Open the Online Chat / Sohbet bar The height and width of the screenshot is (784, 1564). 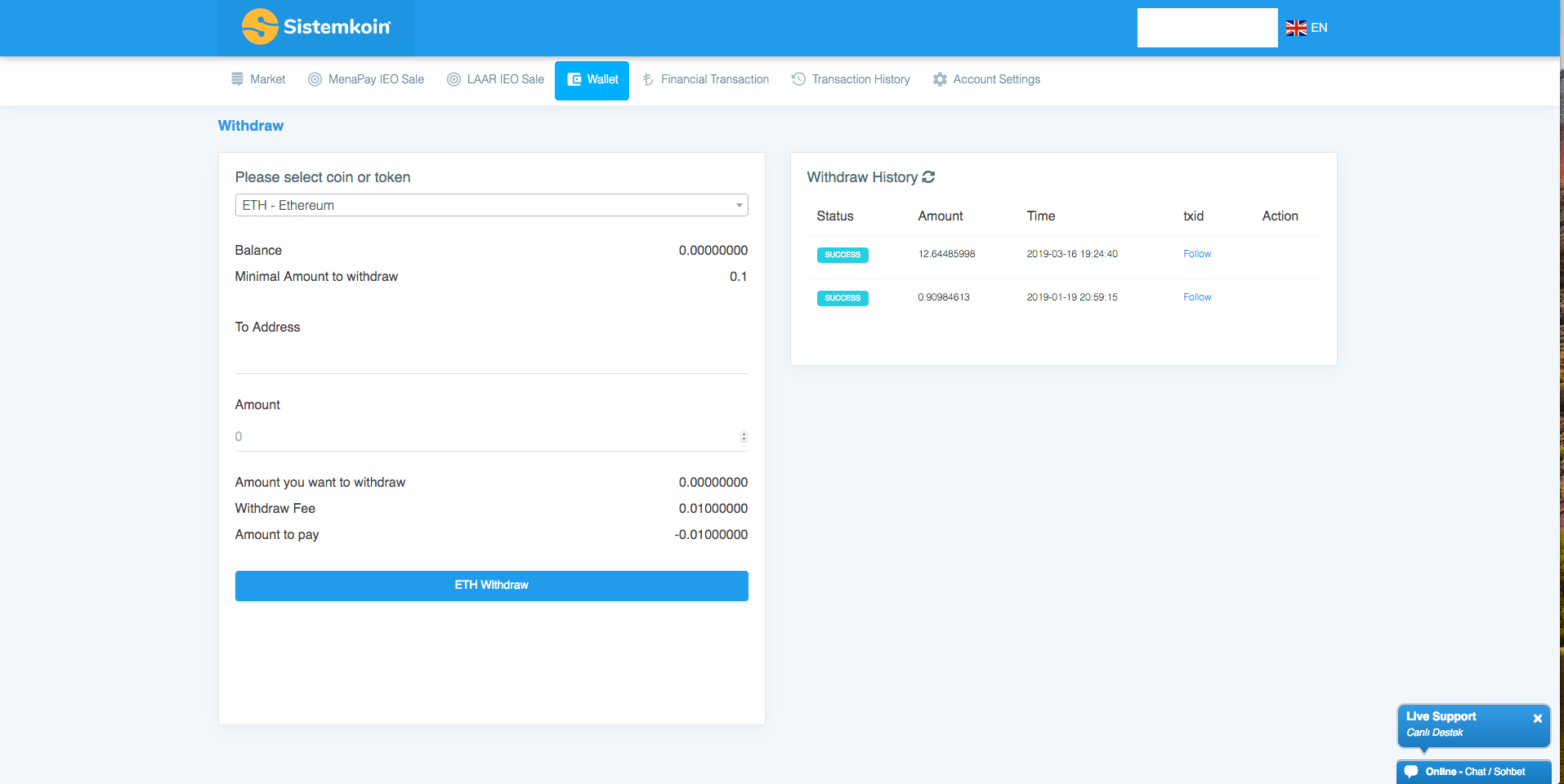point(1473,772)
